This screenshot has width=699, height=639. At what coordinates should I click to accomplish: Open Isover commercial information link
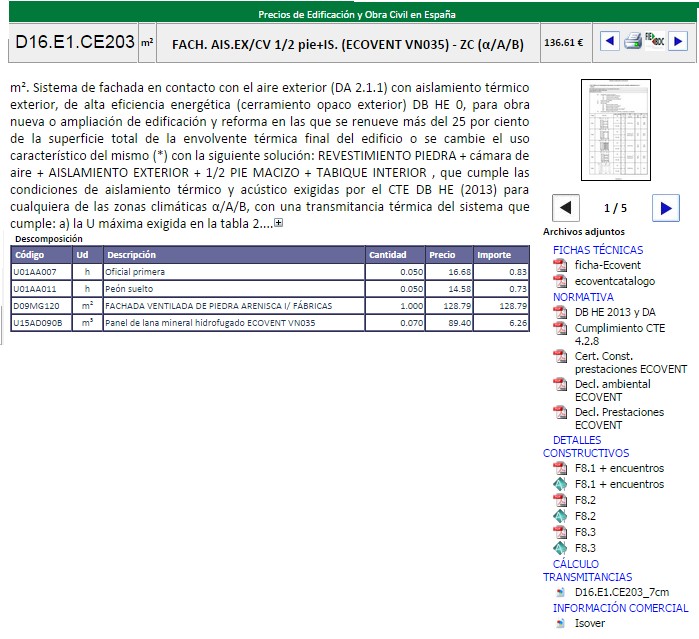[589, 623]
